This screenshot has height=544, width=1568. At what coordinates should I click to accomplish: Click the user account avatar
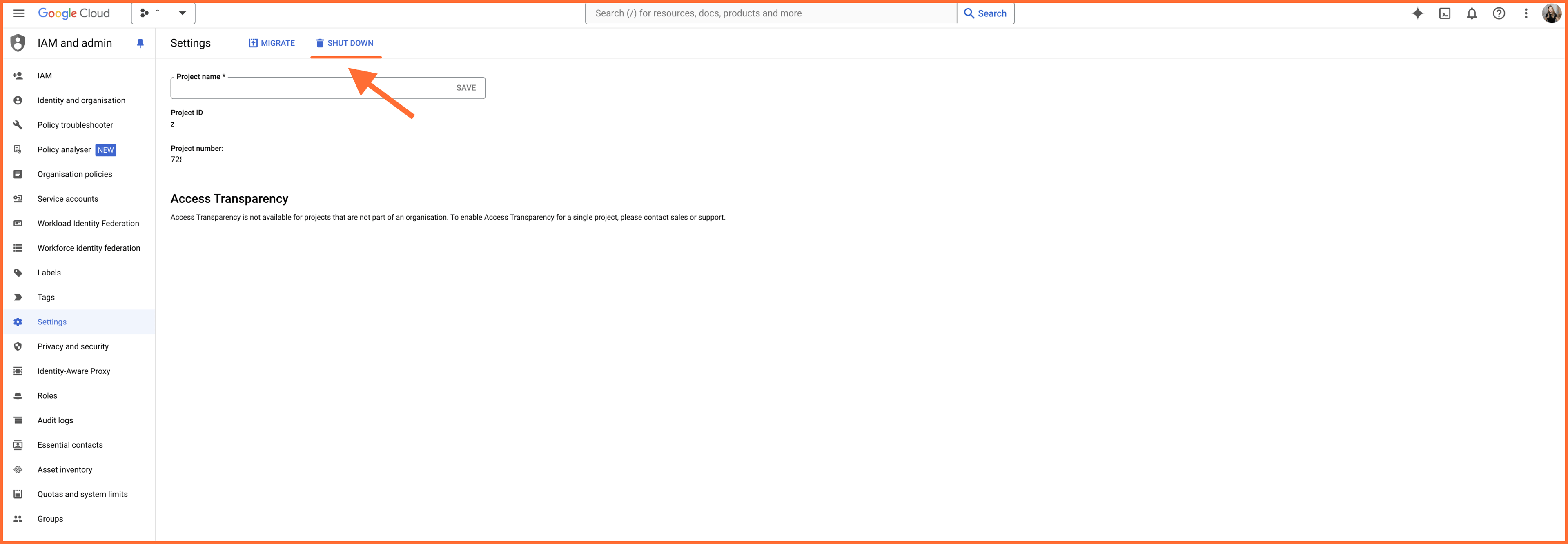click(x=1551, y=13)
